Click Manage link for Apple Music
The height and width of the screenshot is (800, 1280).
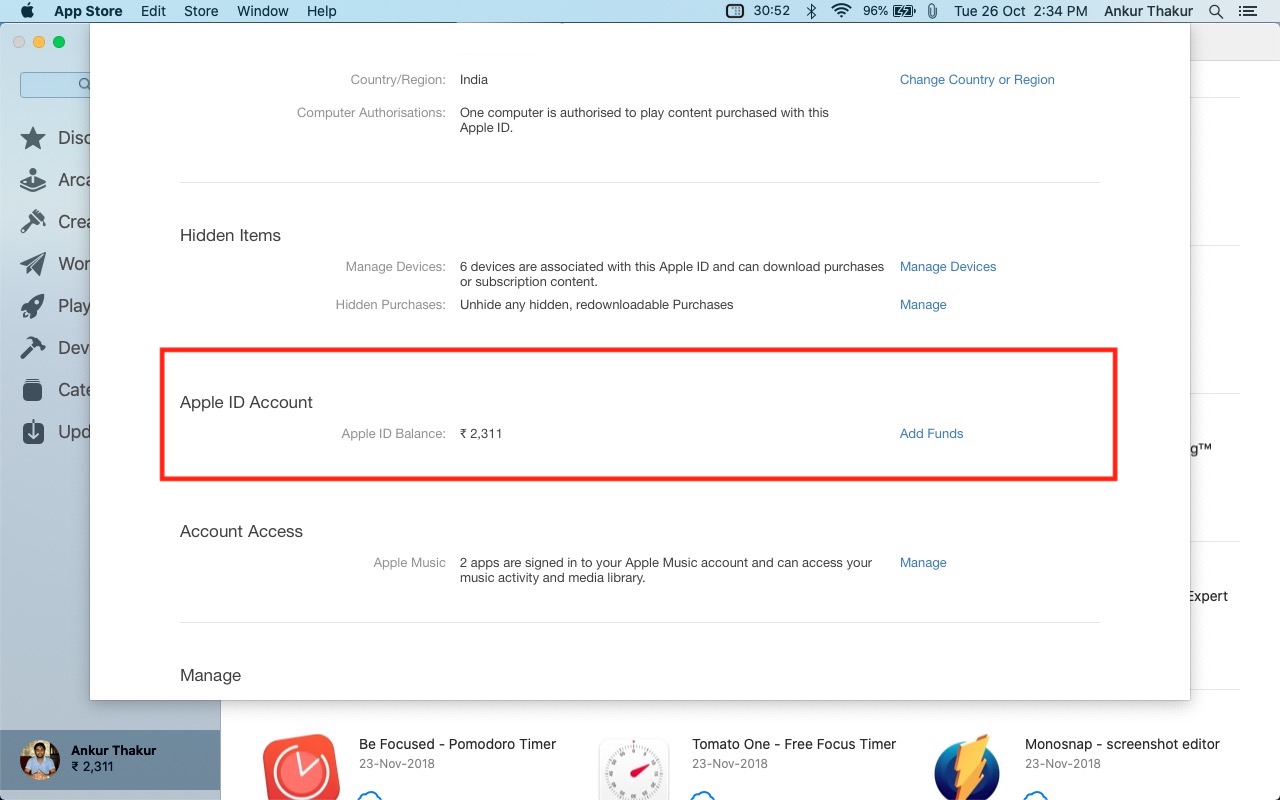pos(923,563)
